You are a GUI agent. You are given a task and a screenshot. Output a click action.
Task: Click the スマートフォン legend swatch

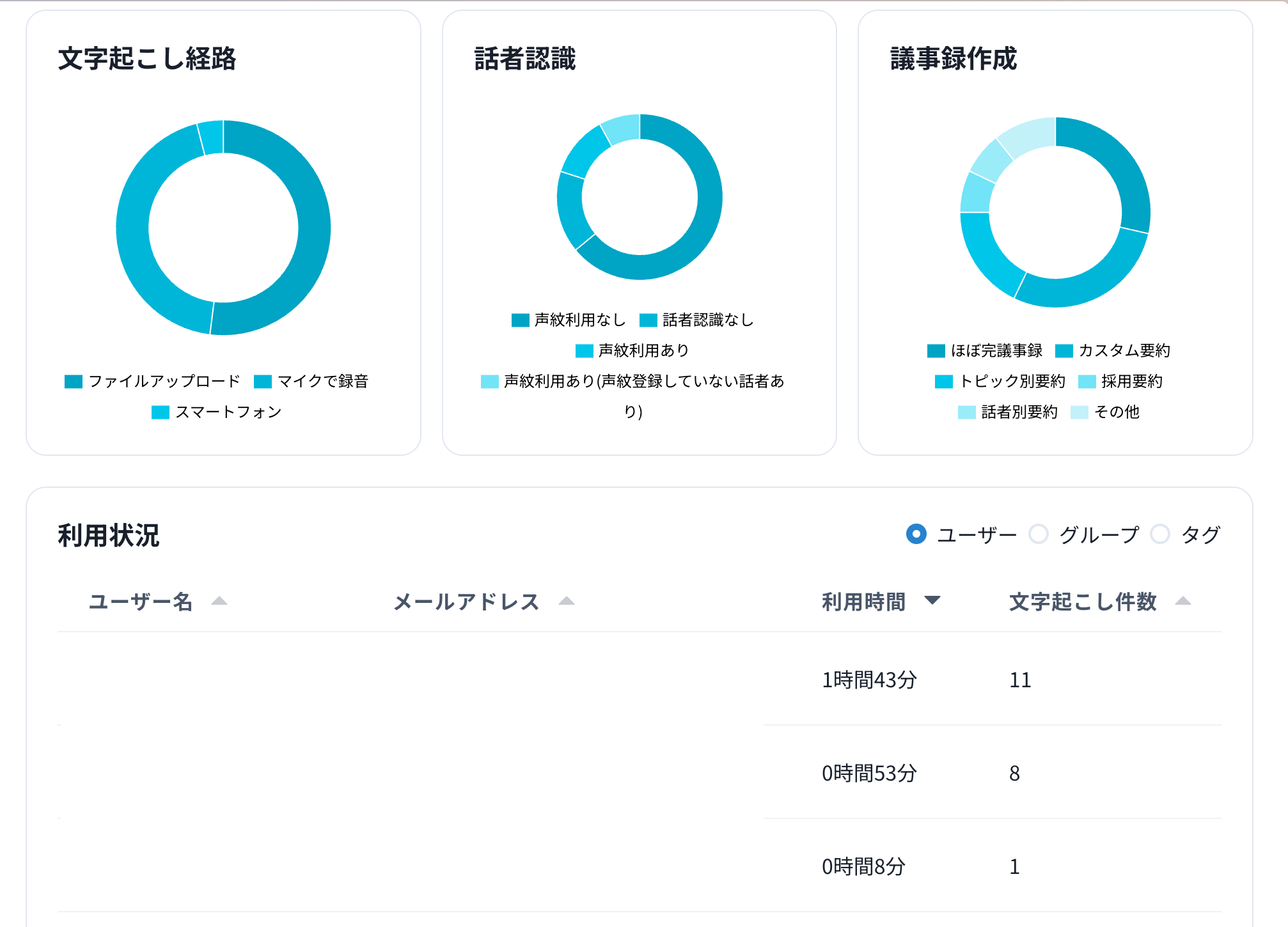point(159,412)
